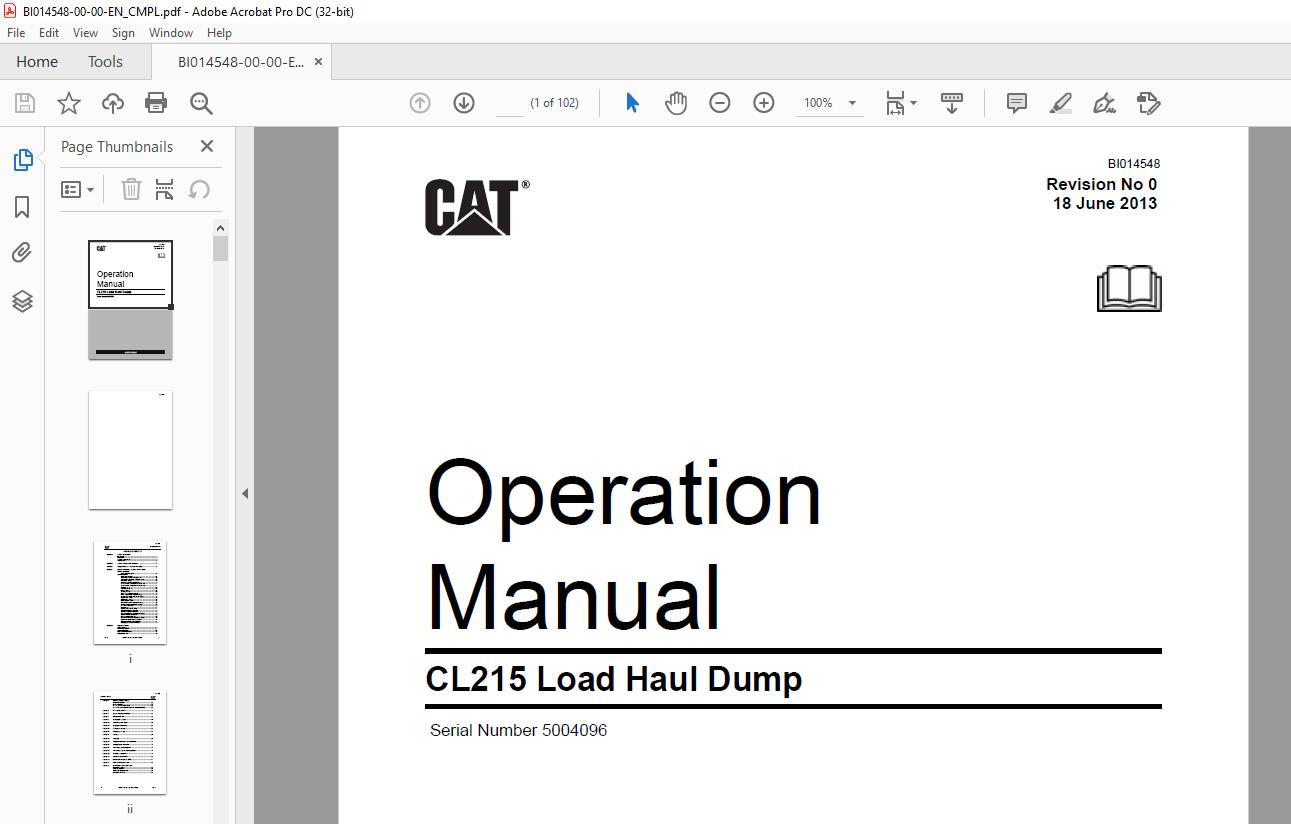The image size is (1291, 824).
Task: Click the CAT logo on the page
Action: coord(477,207)
